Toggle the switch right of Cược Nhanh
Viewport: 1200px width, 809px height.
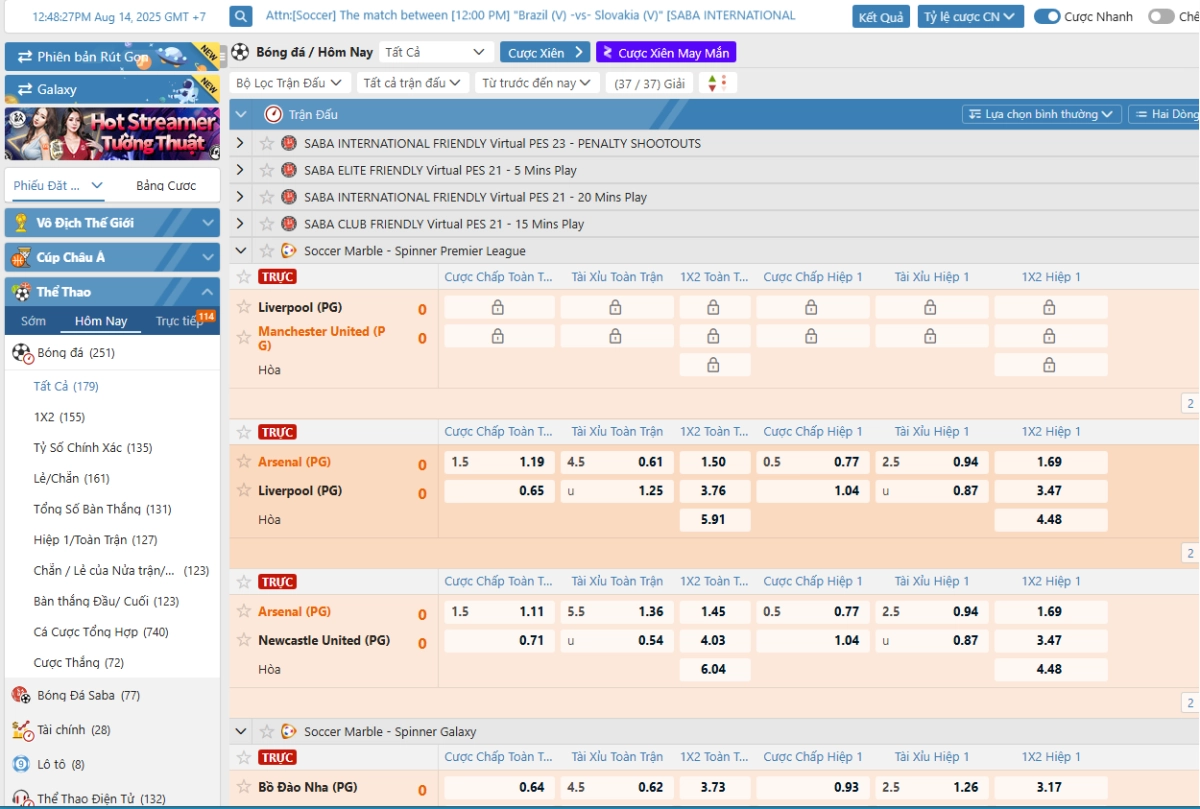click(1160, 16)
